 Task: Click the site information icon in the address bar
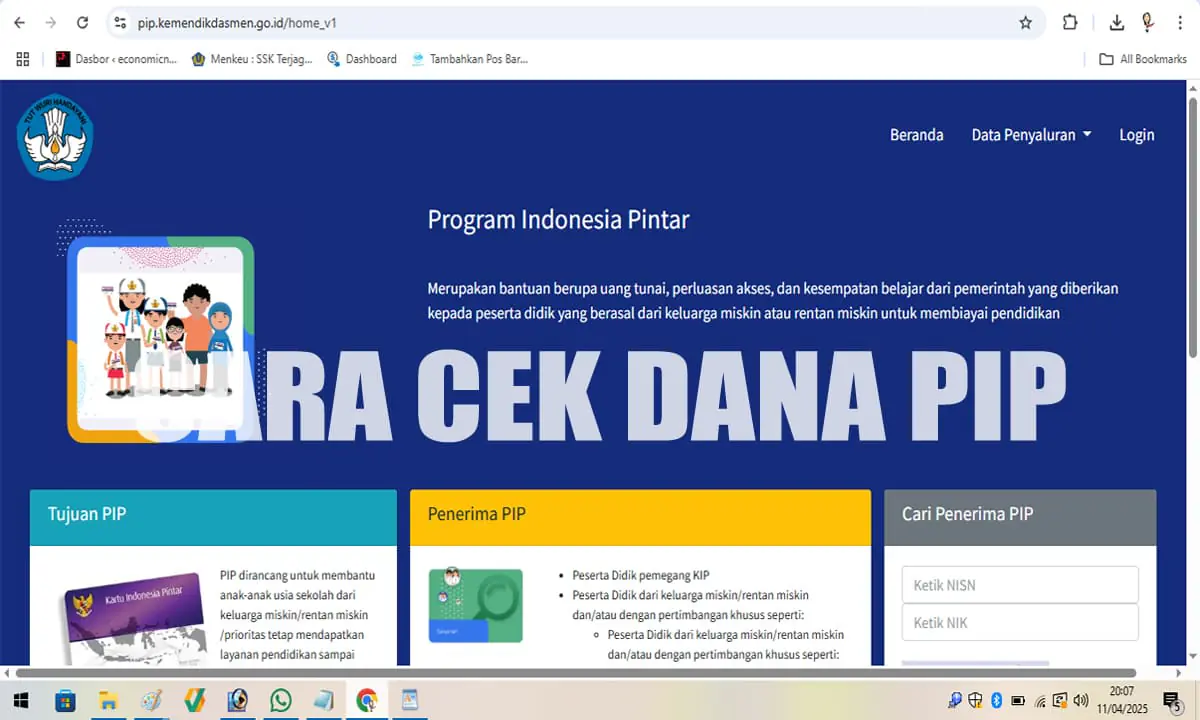coord(119,22)
